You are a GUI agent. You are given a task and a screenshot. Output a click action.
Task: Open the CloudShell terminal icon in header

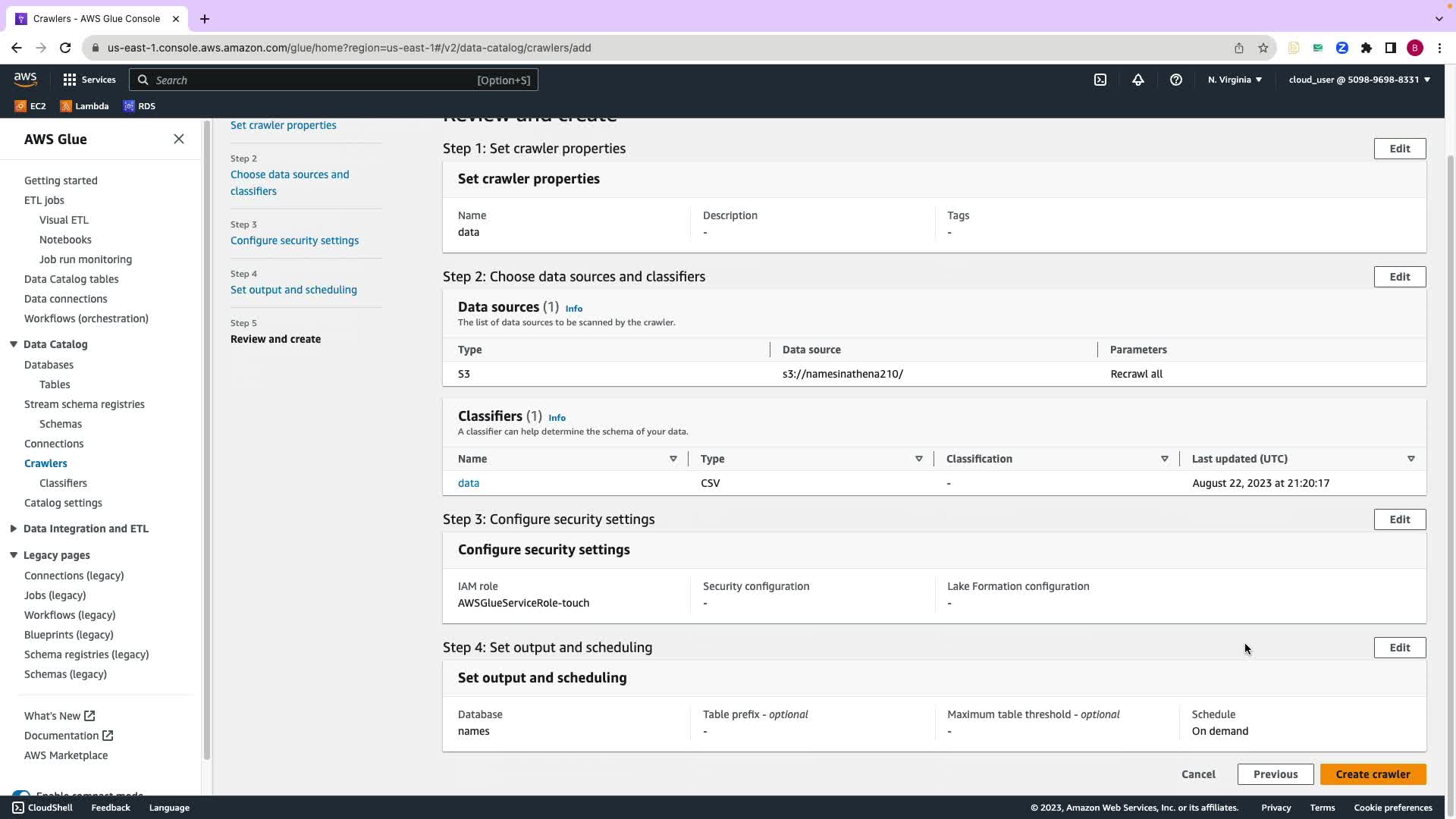tap(1100, 80)
